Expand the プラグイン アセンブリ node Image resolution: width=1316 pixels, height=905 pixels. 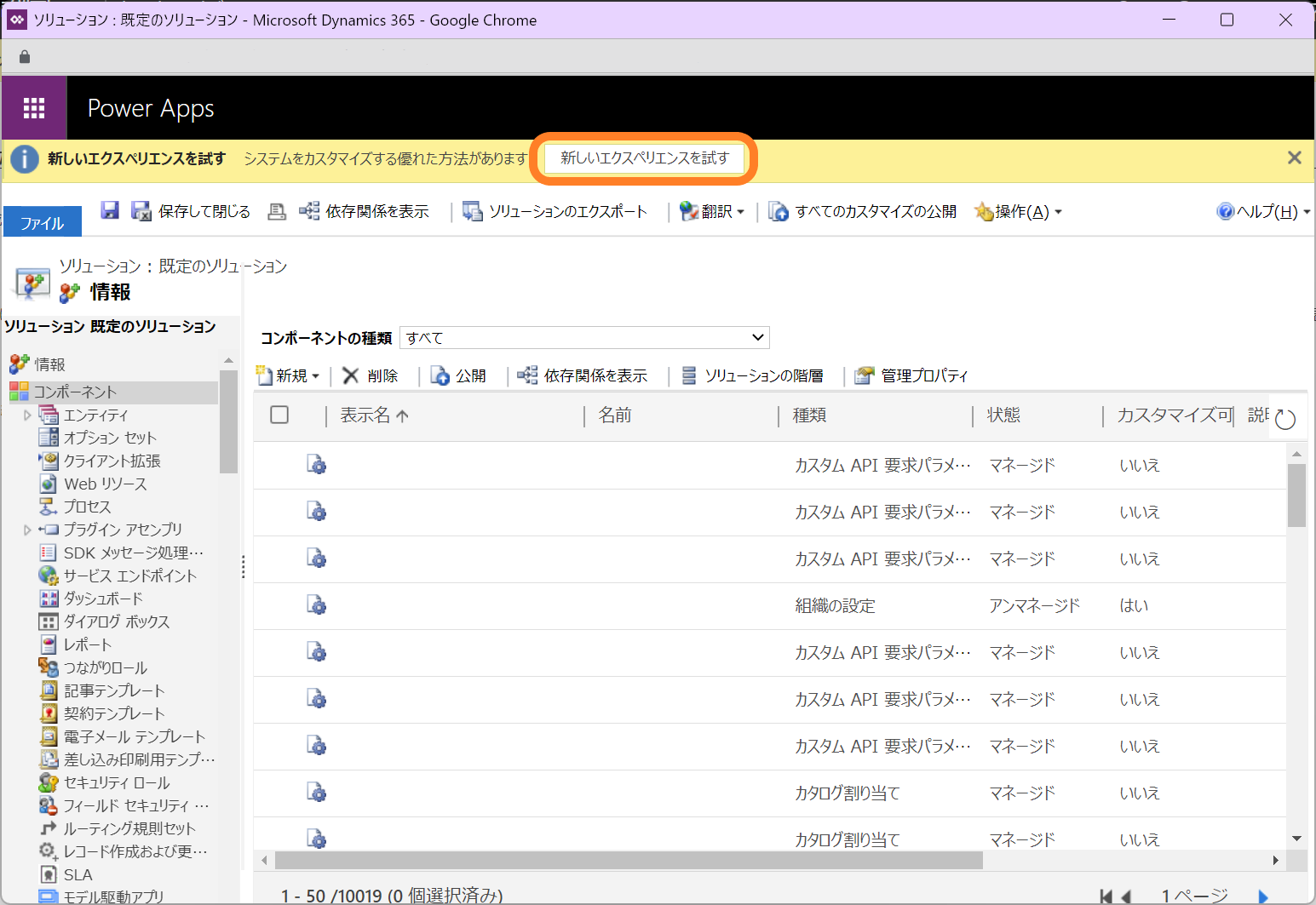(27, 530)
